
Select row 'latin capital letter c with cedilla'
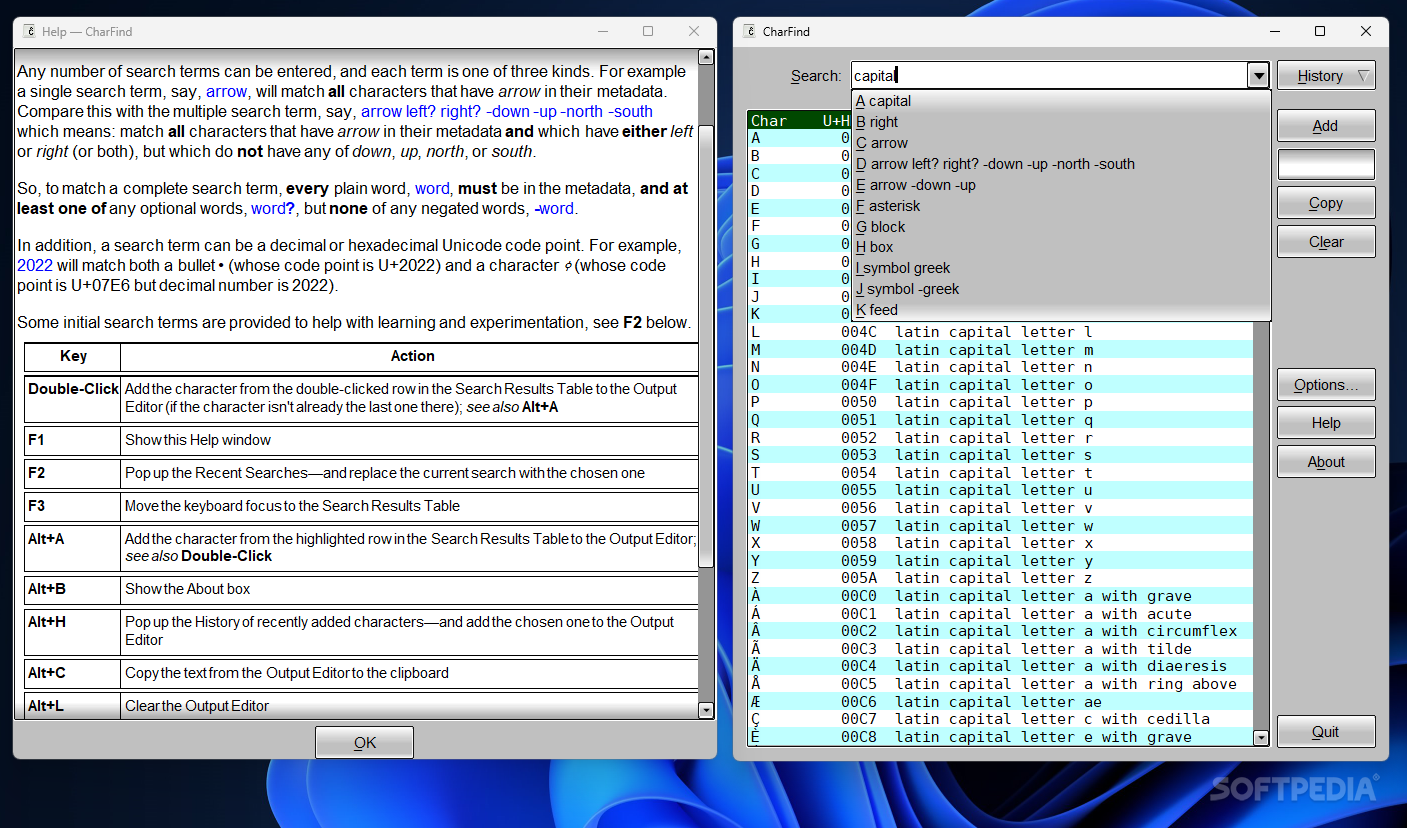[x=1000, y=719]
